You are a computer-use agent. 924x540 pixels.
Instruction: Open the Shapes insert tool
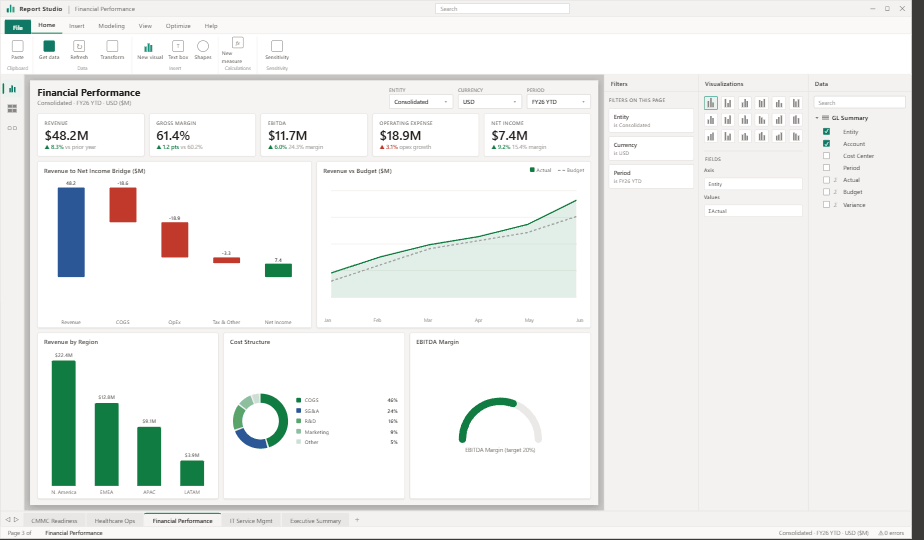point(203,46)
